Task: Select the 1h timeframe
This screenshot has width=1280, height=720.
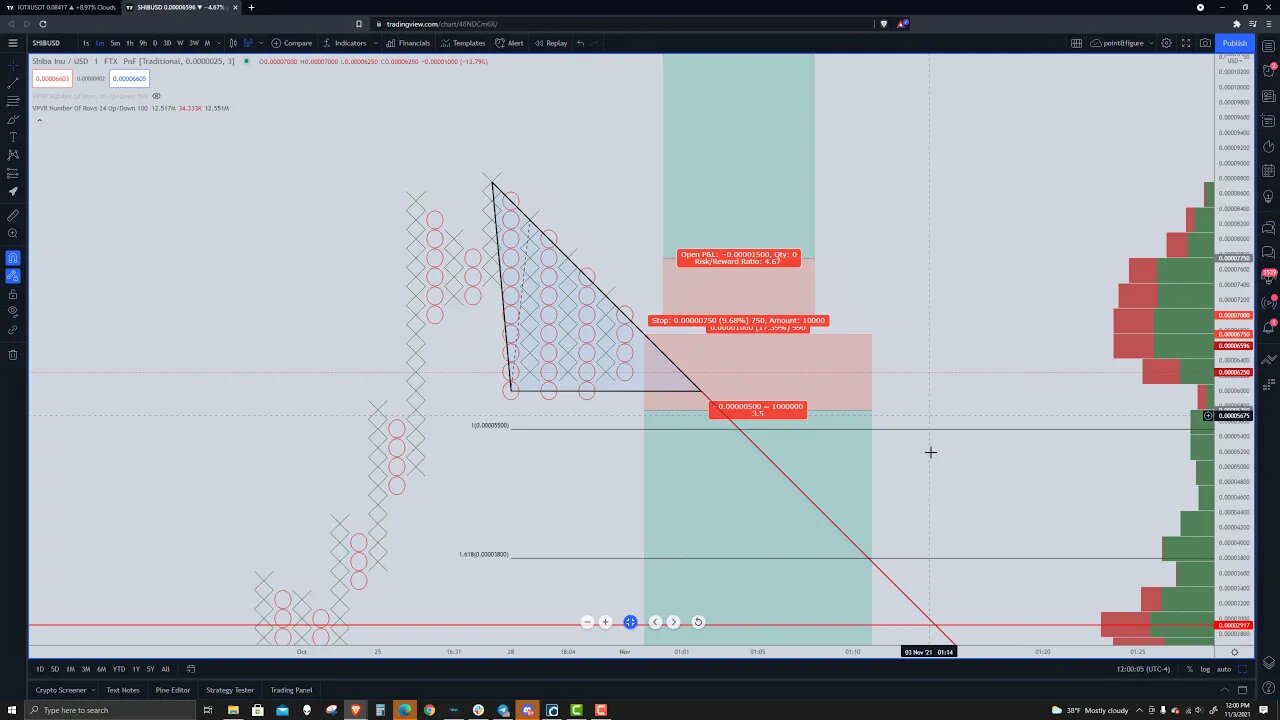Action: pyautogui.click(x=129, y=43)
